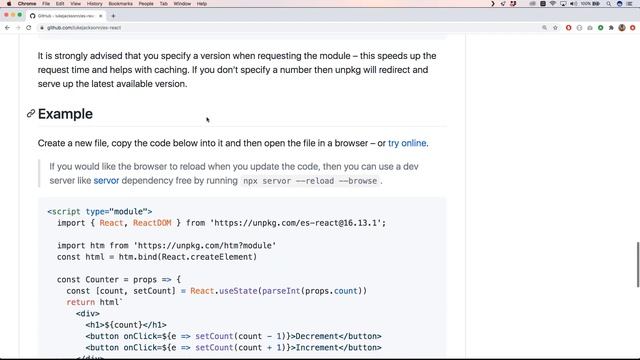Click the gray circular extension icon

tap(579, 28)
